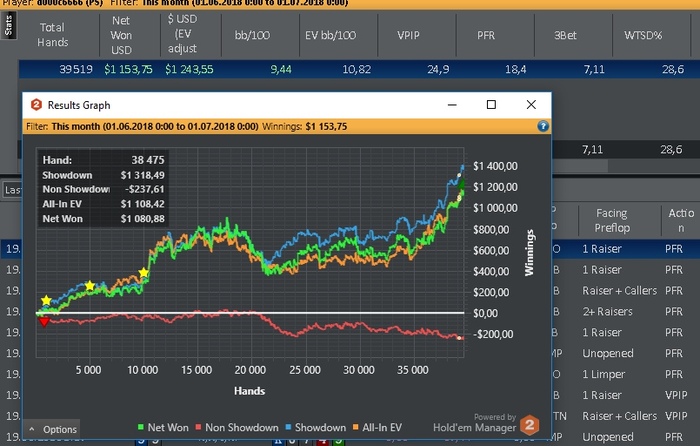
Task: Sort by Facing Preflop column header
Action: (x=612, y=221)
